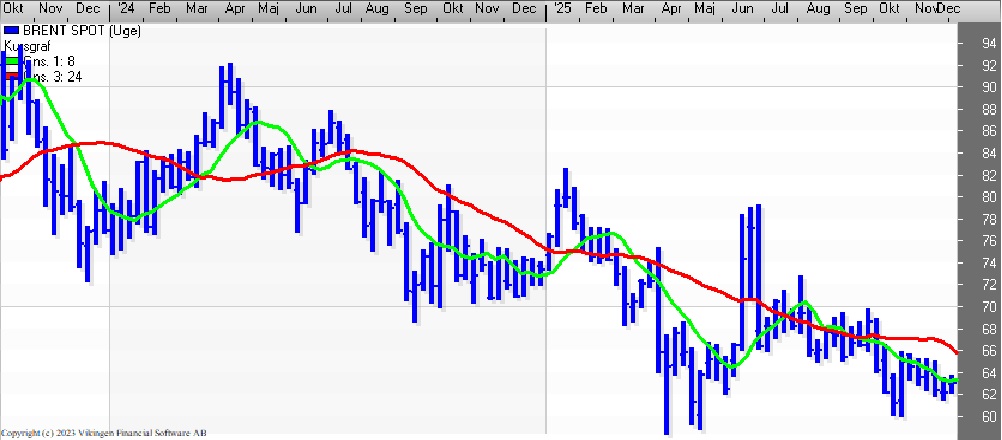
Task: Click the first Okt label at far left
Action: (12, 8)
